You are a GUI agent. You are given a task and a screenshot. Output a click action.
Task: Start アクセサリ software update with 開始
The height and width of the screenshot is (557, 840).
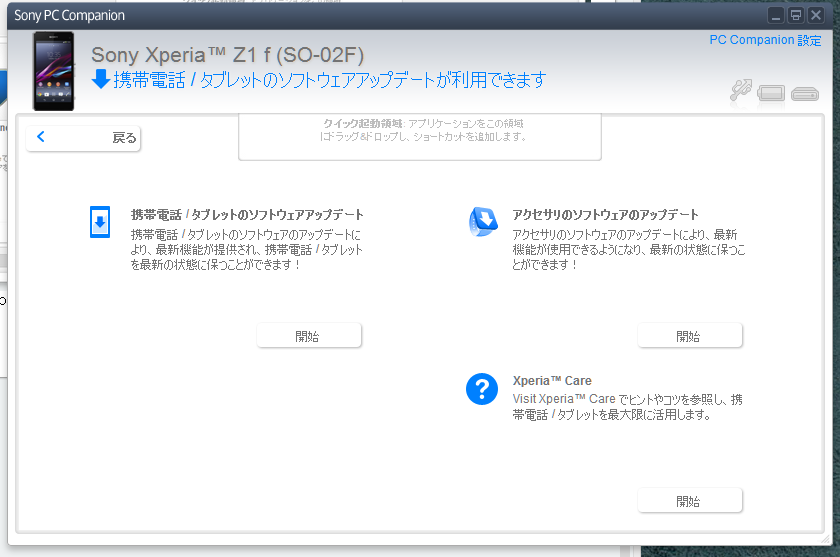[x=689, y=336]
